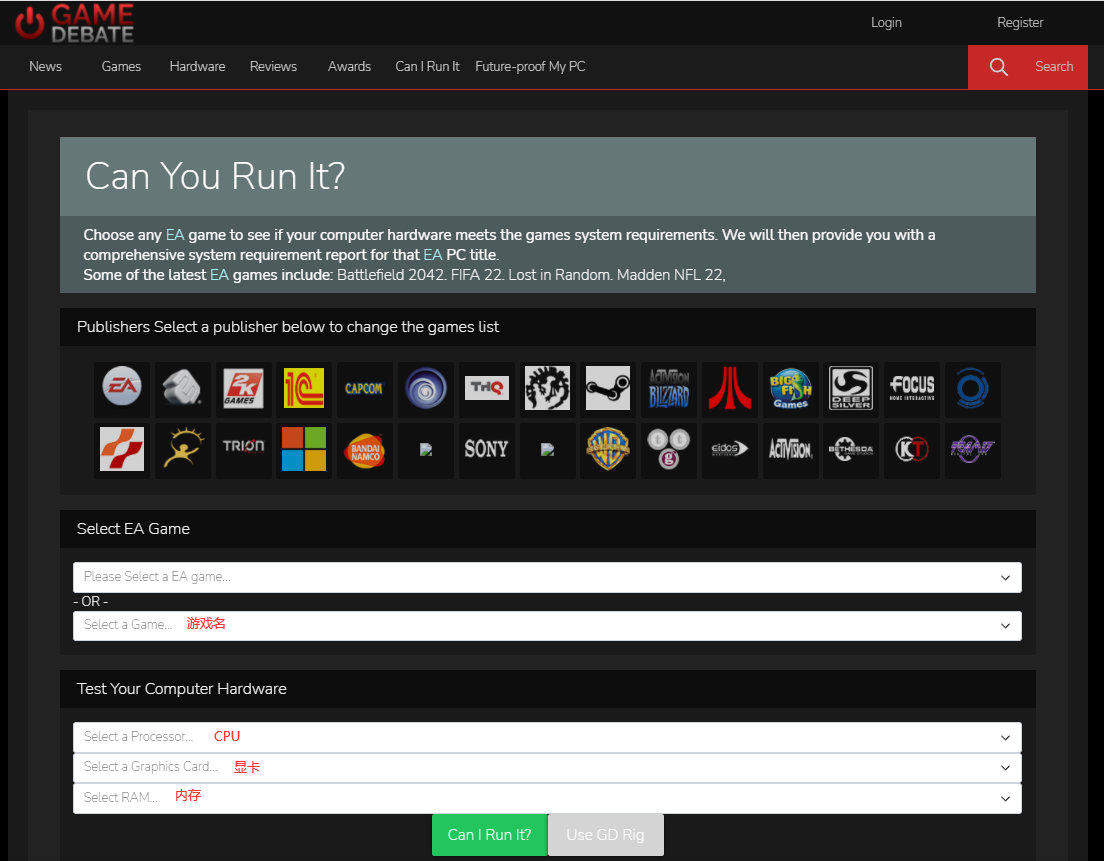Select the Deep Silver logo
The width and height of the screenshot is (1104, 861).
[x=851, y=388]
